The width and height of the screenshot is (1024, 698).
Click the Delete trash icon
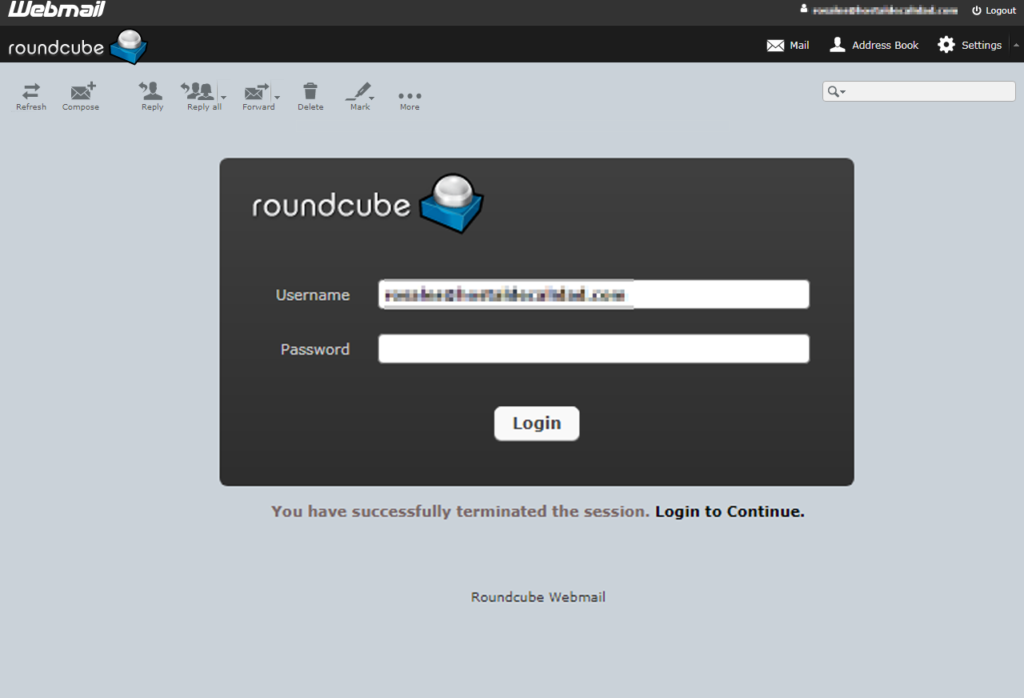tap(310, 96)
